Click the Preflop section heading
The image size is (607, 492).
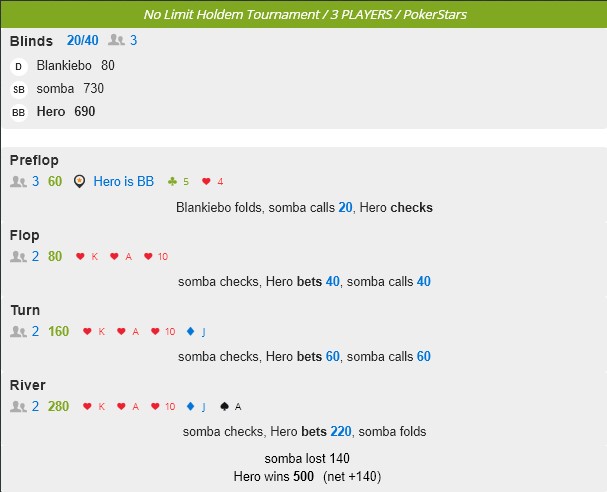(x=34, y=160)
